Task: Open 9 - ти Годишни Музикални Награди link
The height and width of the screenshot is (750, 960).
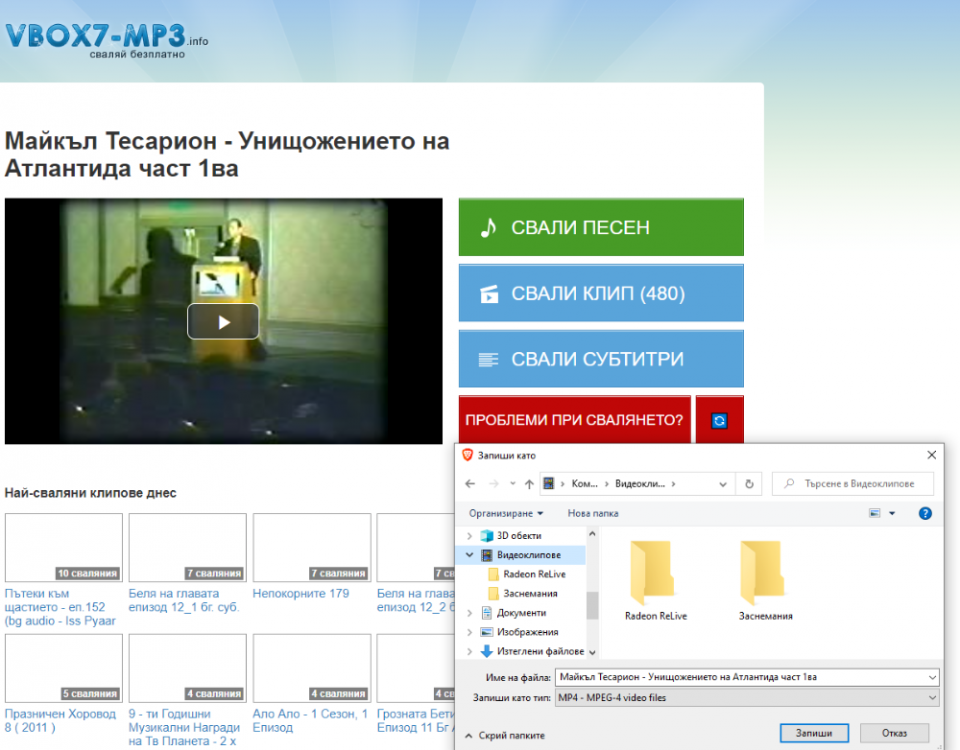Action: 184,727
